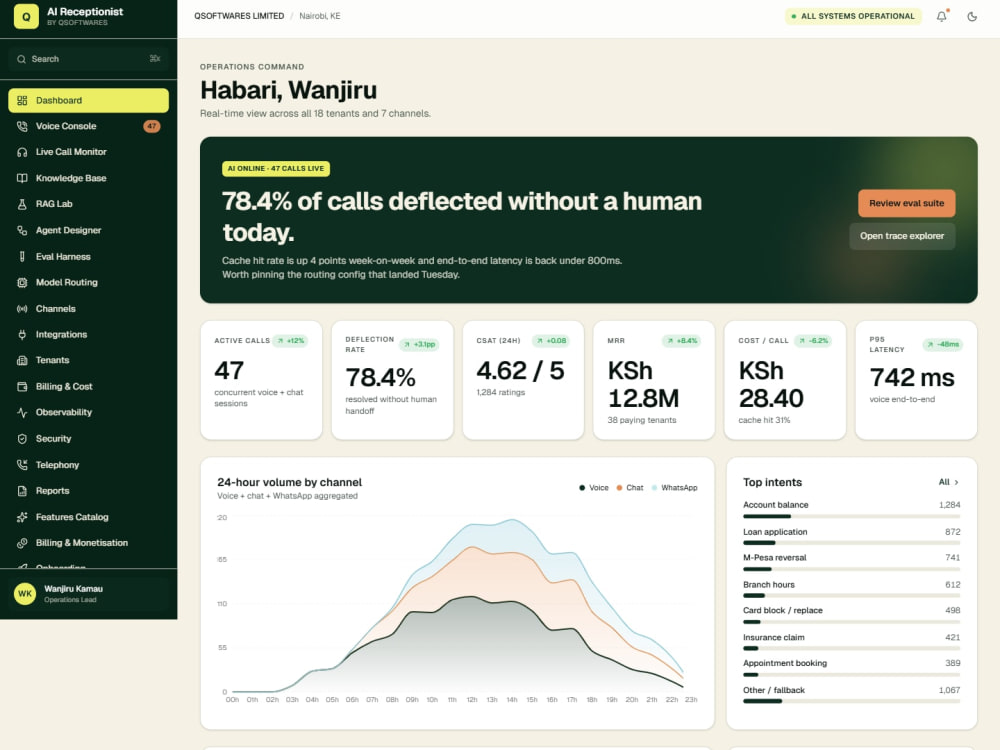Click the Billing & Cost wallet icon
The width and height of the screenshot is (1000, 750).
[x=22, y=386]
